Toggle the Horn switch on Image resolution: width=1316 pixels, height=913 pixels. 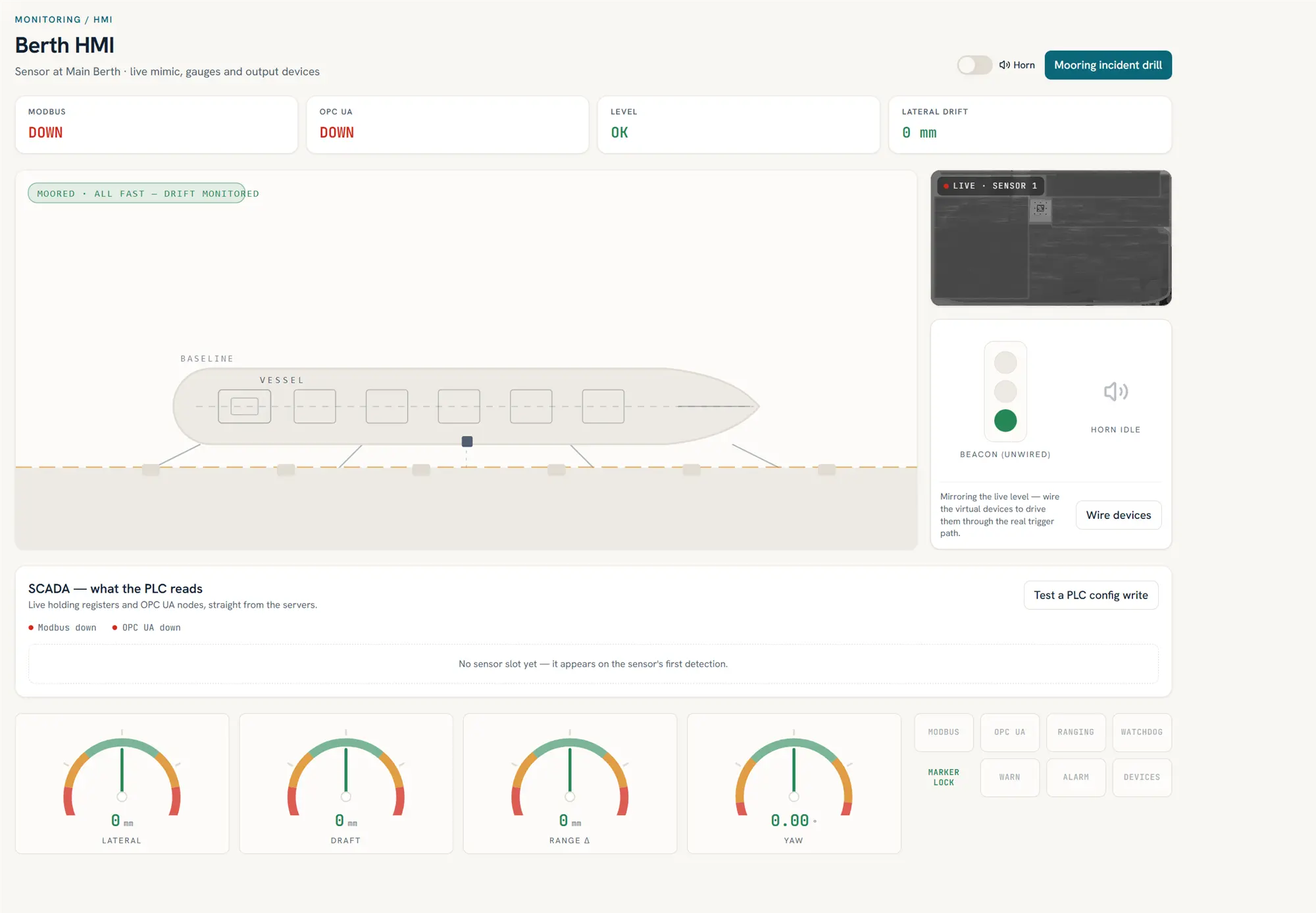click(x=974, y=65)
